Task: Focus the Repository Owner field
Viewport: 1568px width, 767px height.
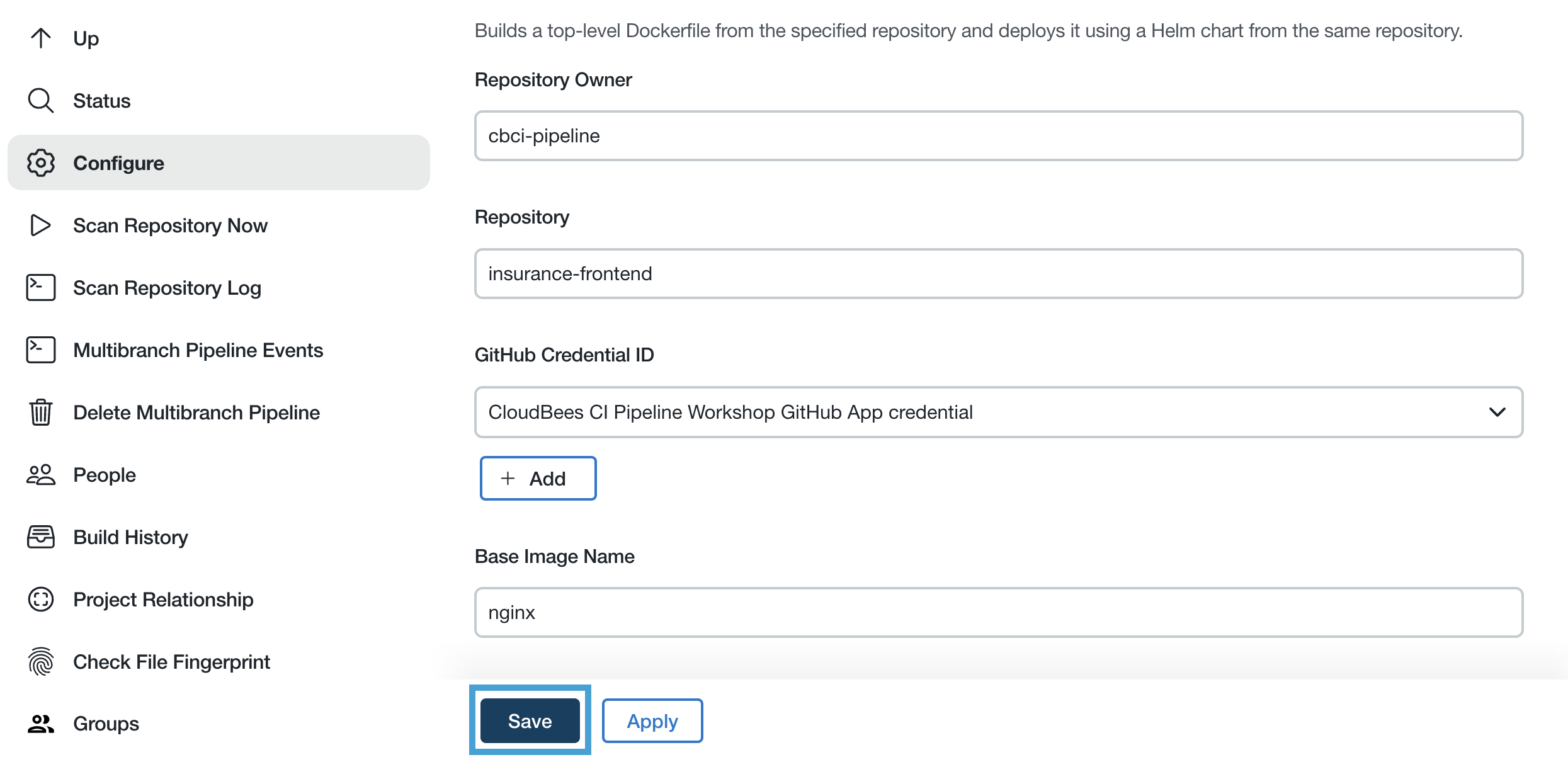Action: [999, 136]
